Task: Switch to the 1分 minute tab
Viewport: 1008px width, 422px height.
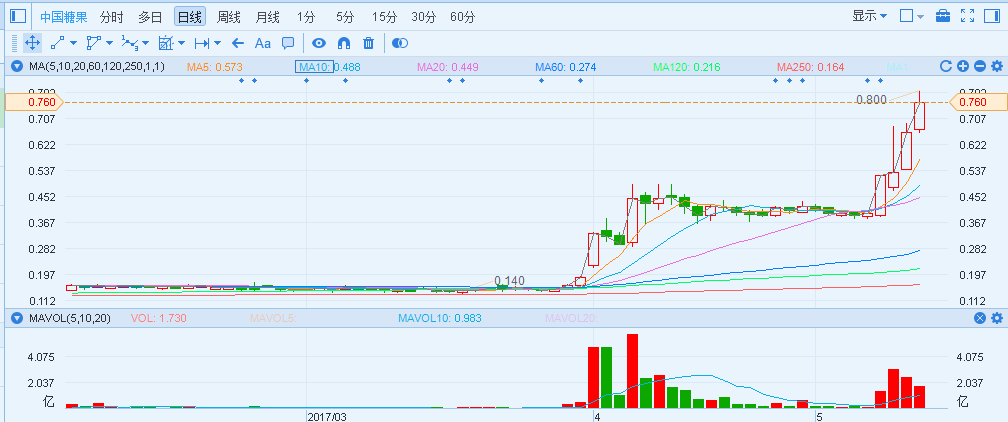Action: coord(306,17)
